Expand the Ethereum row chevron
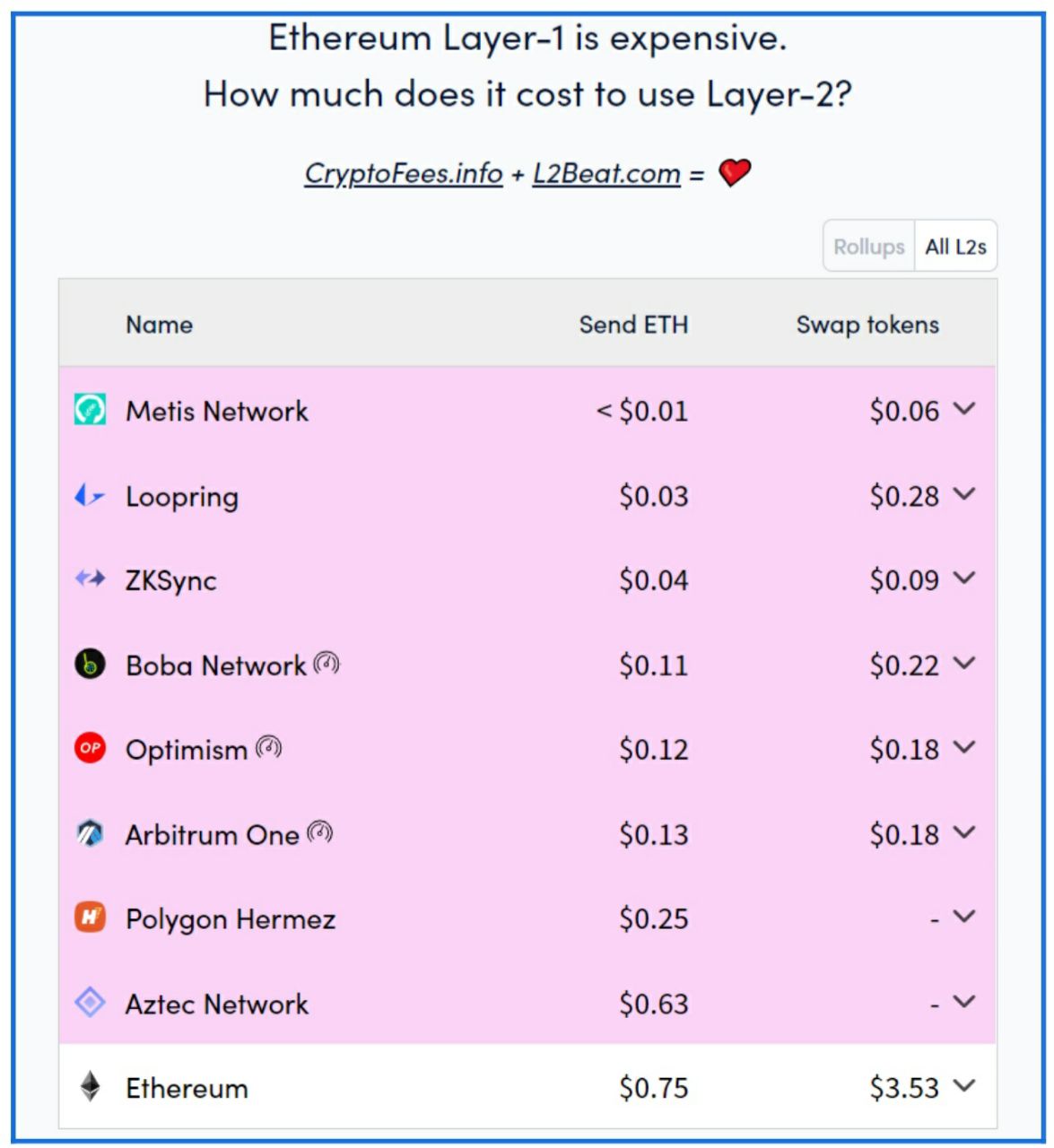The width and height of the screenshot is (1054, 1148). (x=963, y=1086)
